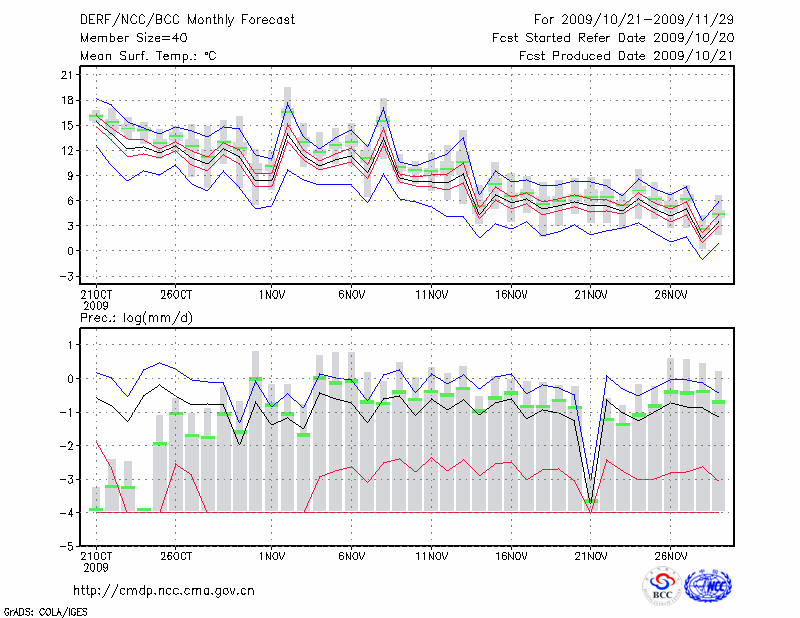Image resolution: width=800 pixels, height=618 pixels.
Task: Click the 21 value on temperature y-axis
Action: (x=68, y=75)
